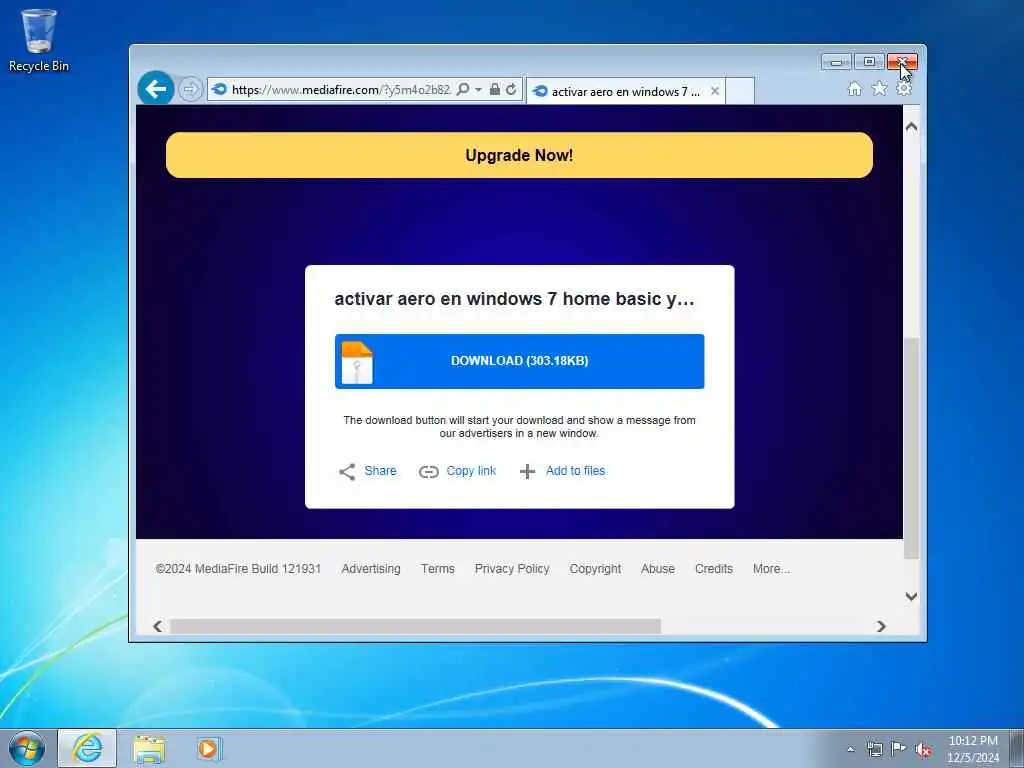Click the file title 'activar aero en windows 7 home basic y…'

pyautogui.click(x=514, y=299)
